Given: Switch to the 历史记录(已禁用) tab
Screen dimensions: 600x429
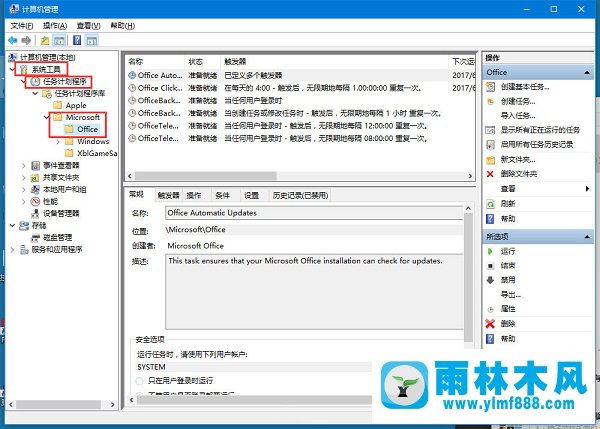Looking at the screenshot, I should point(300,196).
